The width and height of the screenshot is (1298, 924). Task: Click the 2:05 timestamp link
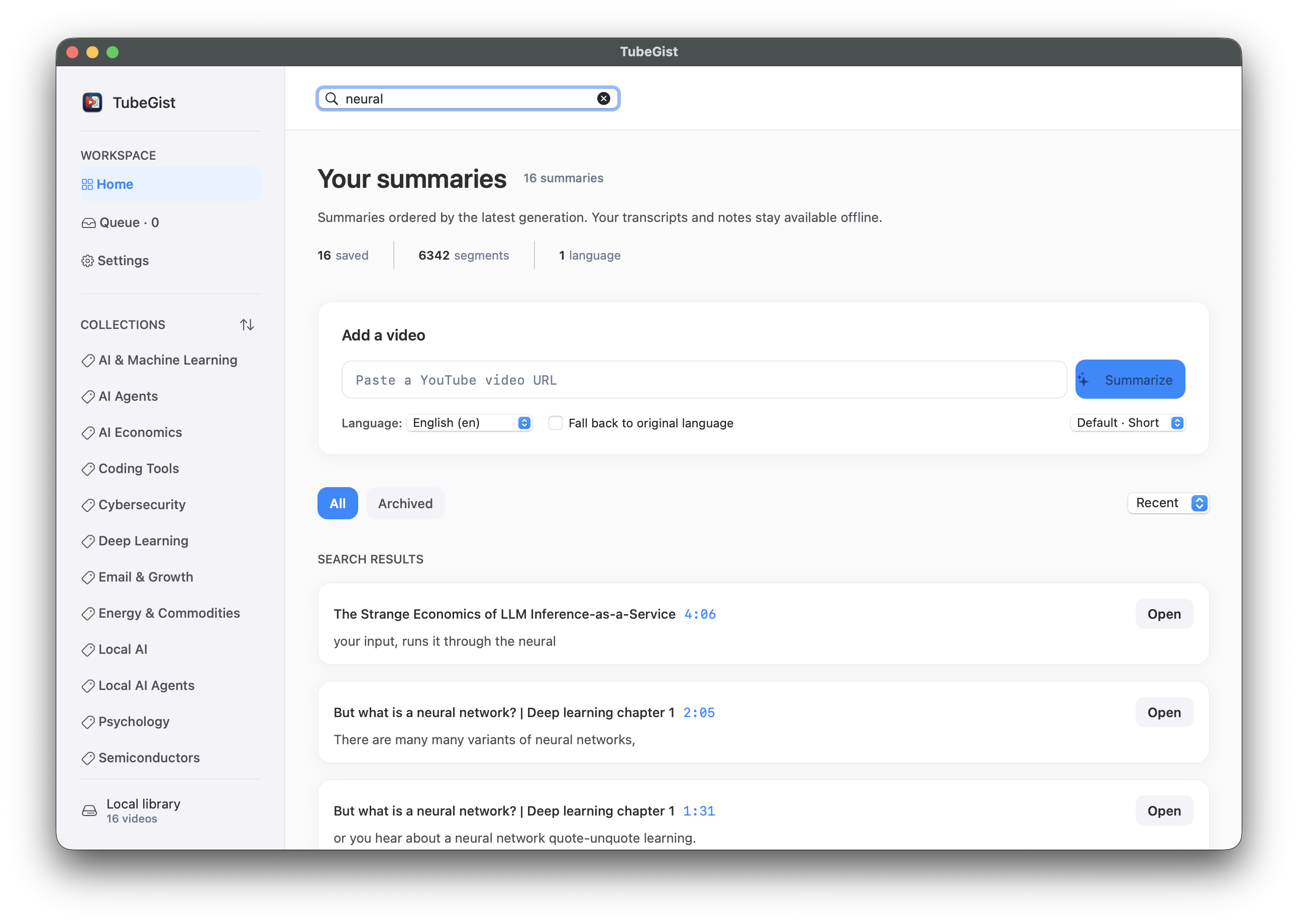(699, 713)
